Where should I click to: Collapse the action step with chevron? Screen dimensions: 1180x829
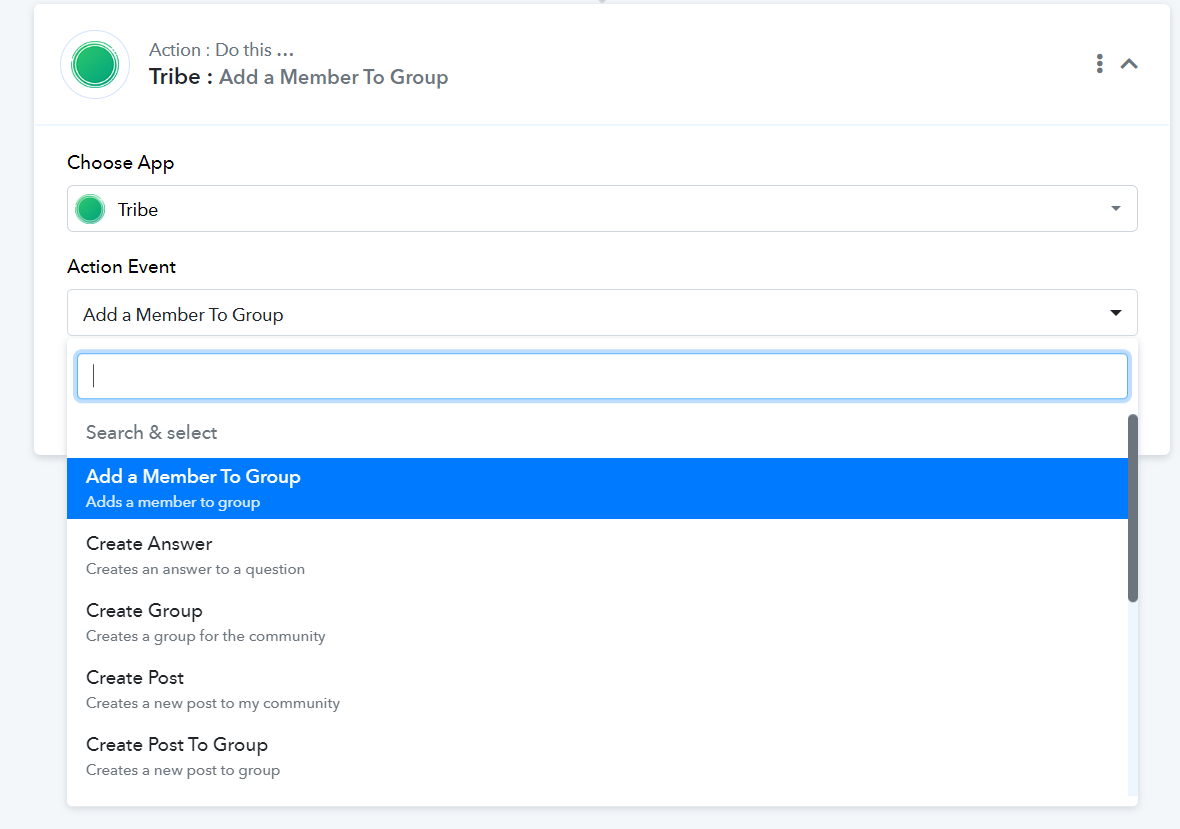tap(1129, 64)
